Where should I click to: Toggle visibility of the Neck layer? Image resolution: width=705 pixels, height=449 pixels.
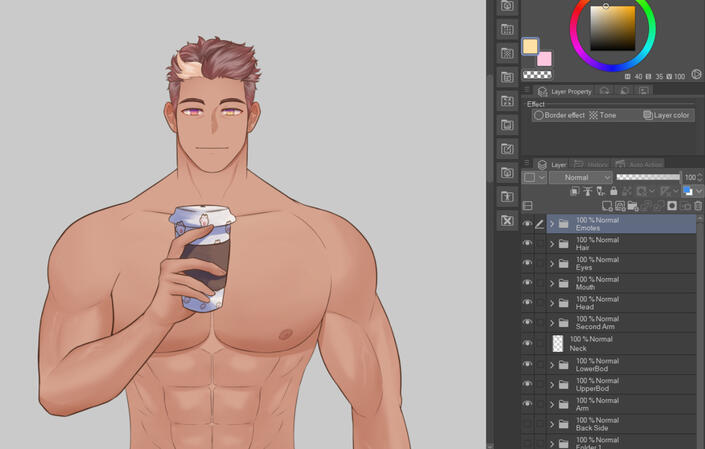point(527,344)
